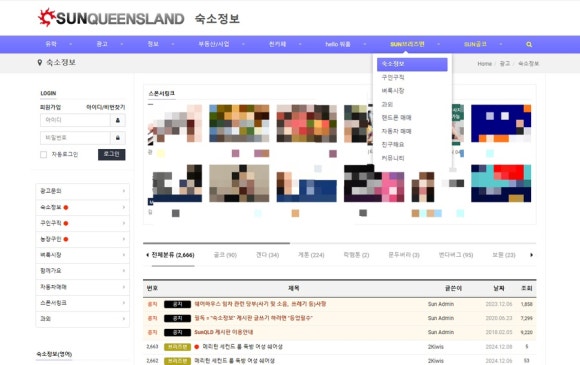The image size is (580, 365).
Task: Click the first sponsor thumbnail in top row
Action: click(175, 124)
